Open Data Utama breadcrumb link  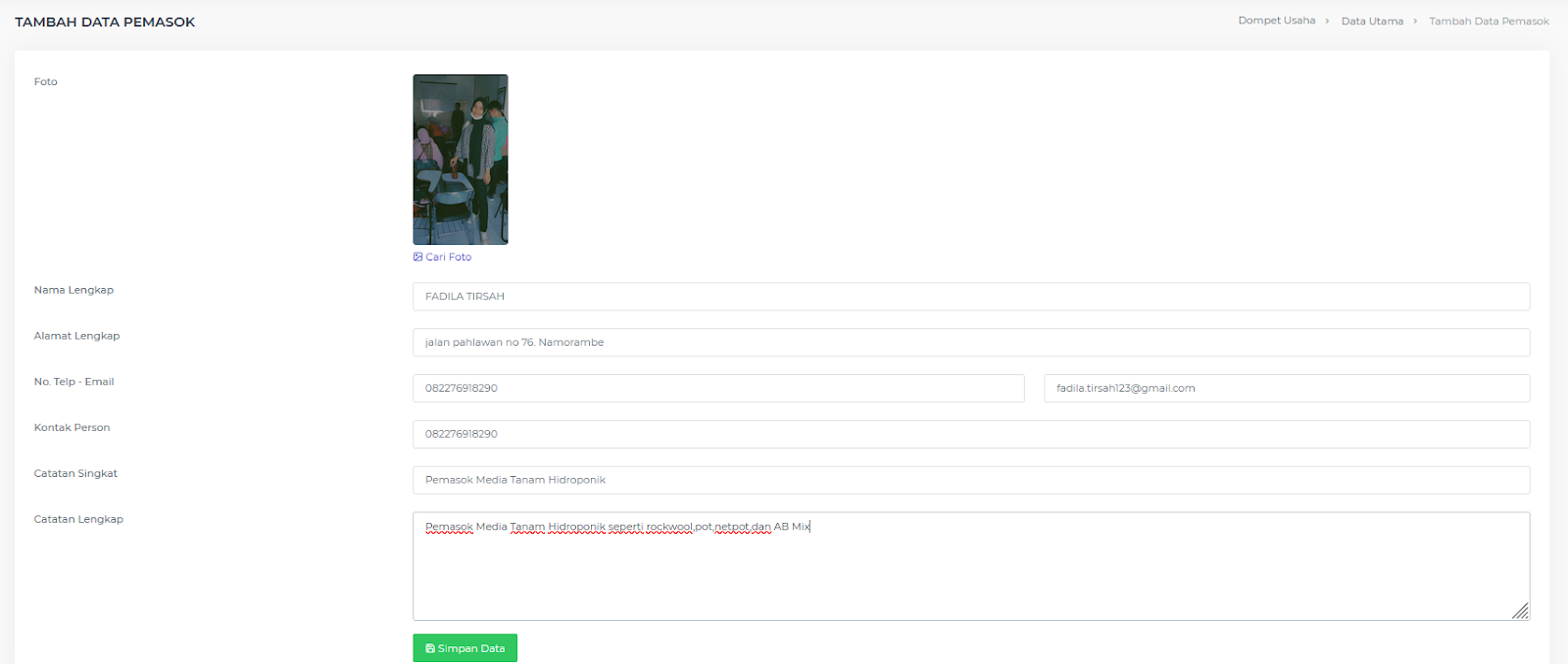tap(1372, 21)
